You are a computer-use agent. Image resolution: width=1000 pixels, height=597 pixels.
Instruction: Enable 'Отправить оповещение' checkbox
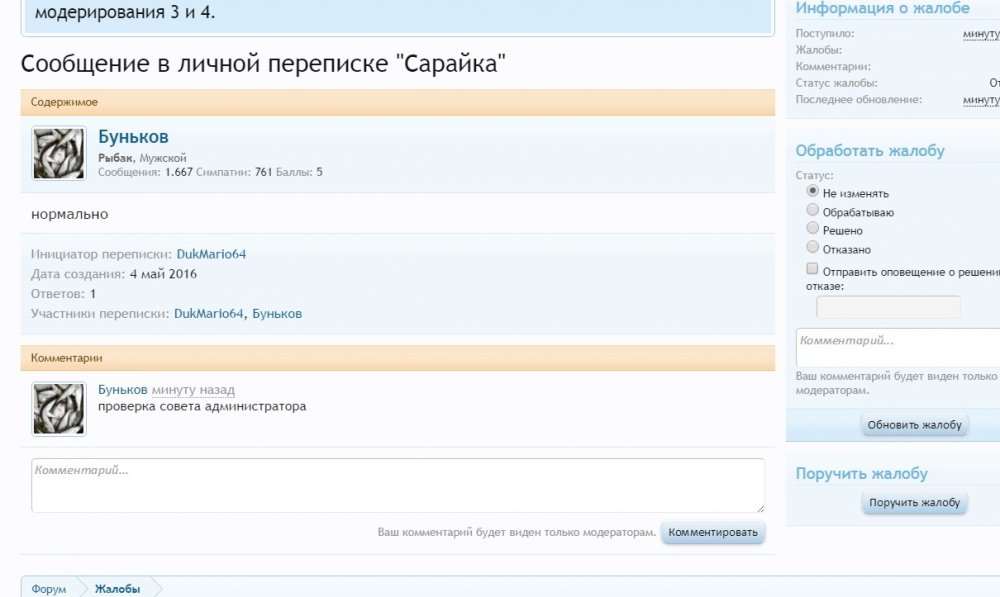coord(813,270)
